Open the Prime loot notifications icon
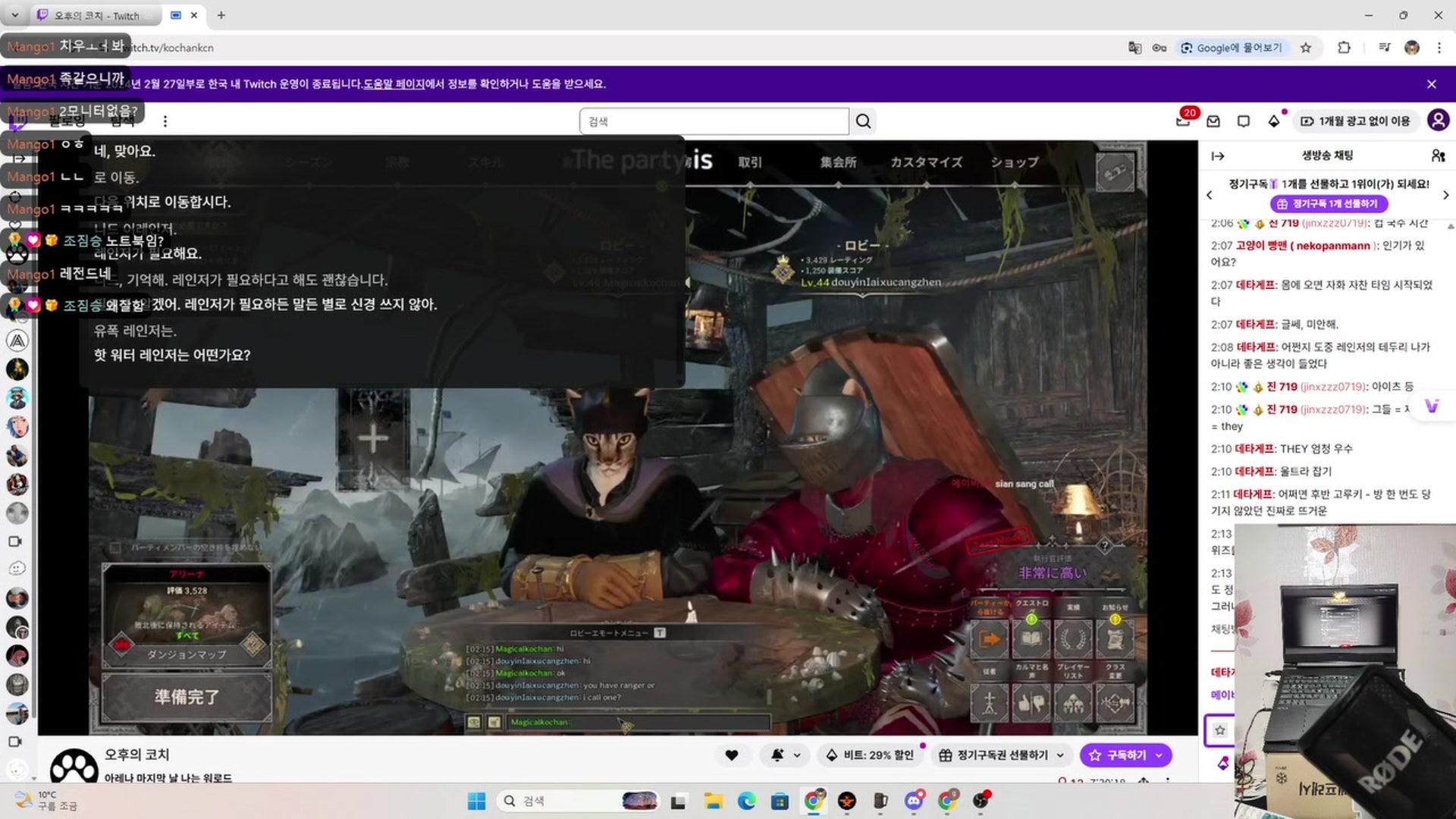The image size is (1456, 819). click(x=1184, y=120)
